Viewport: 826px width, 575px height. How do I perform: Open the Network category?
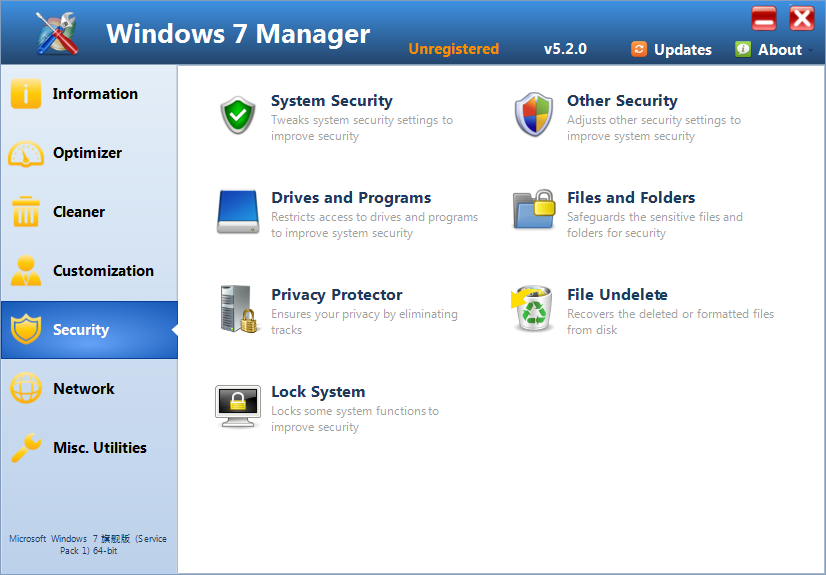click(89, 389)
